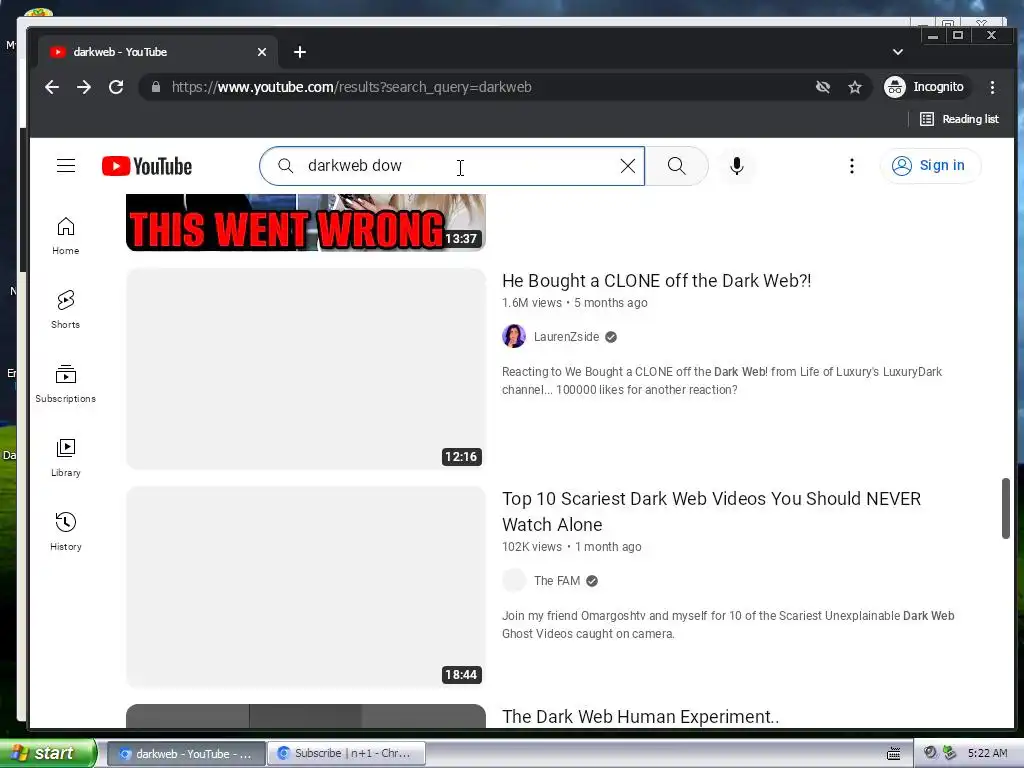
Task: Reload the YouTube page
Action: (x=116, y=87)
